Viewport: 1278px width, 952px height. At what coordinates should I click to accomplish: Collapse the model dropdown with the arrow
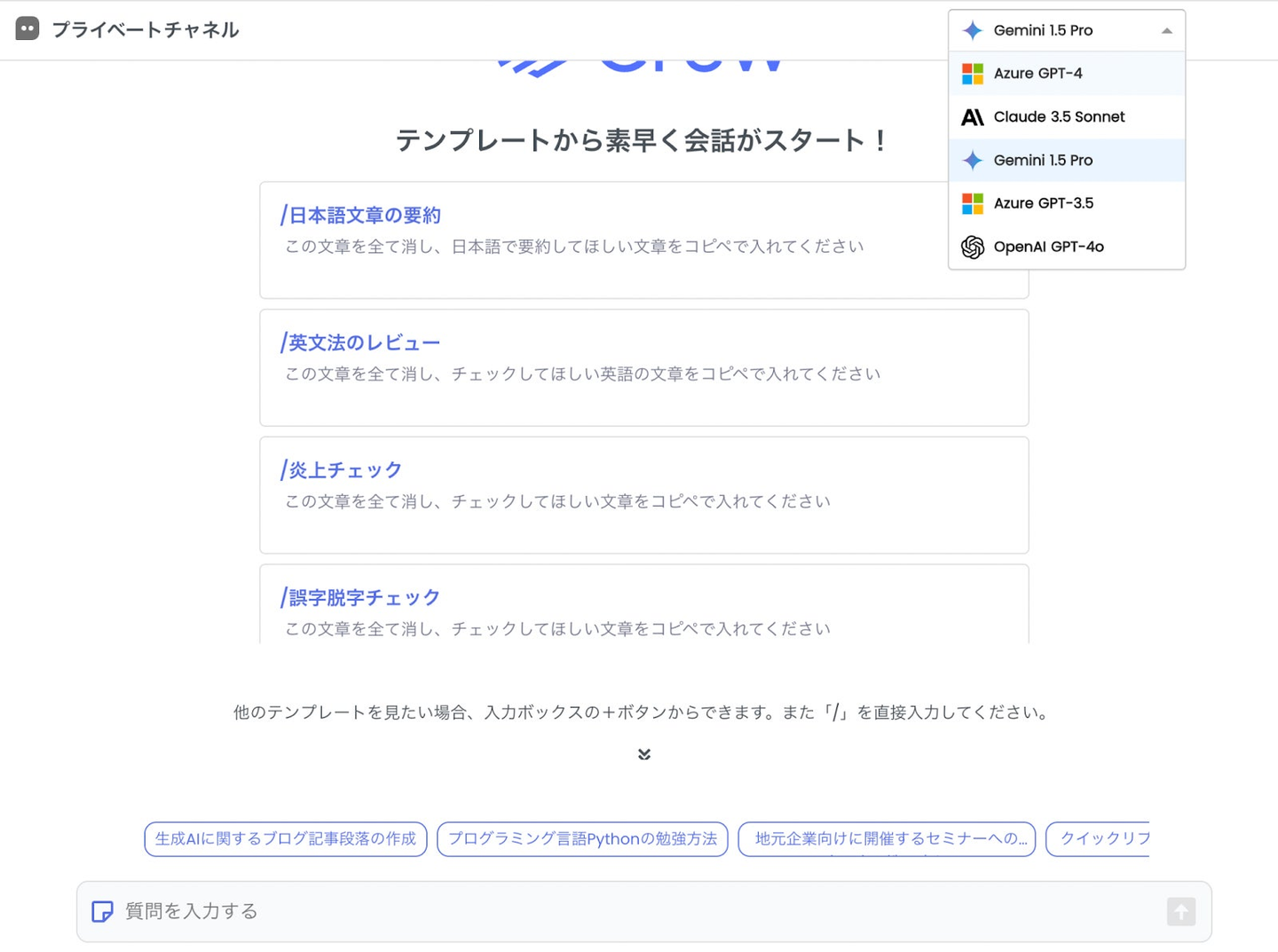pos(1167,31)
